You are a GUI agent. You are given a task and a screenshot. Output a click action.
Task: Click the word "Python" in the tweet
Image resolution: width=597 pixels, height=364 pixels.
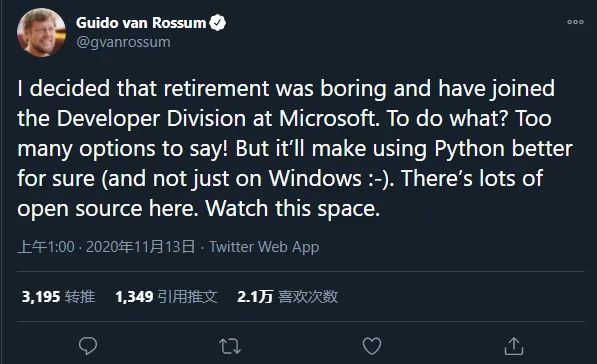469,149
